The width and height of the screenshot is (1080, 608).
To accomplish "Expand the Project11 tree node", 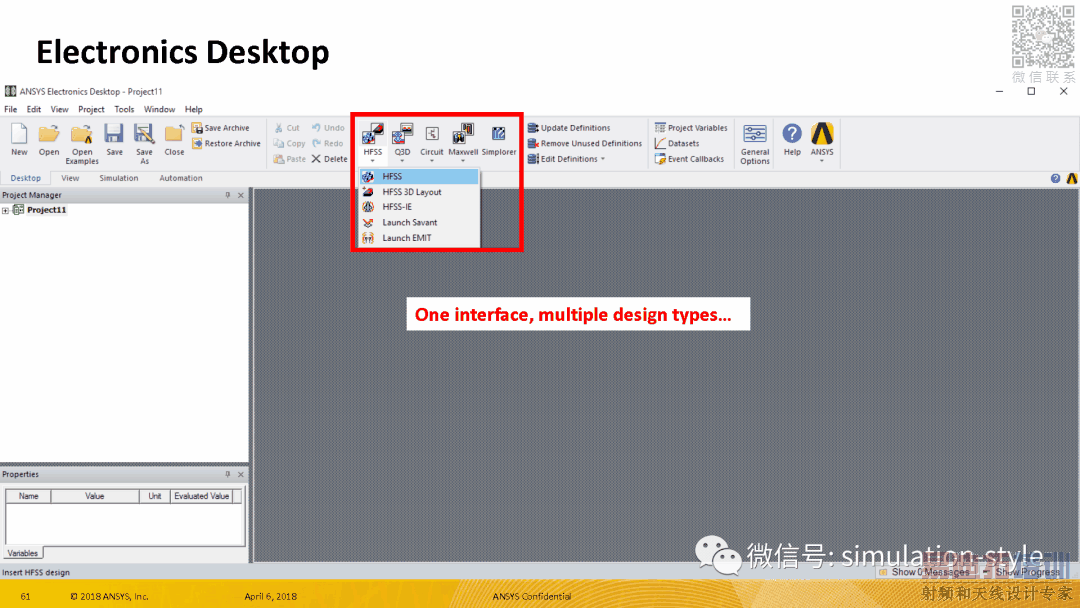I will 6,211.
